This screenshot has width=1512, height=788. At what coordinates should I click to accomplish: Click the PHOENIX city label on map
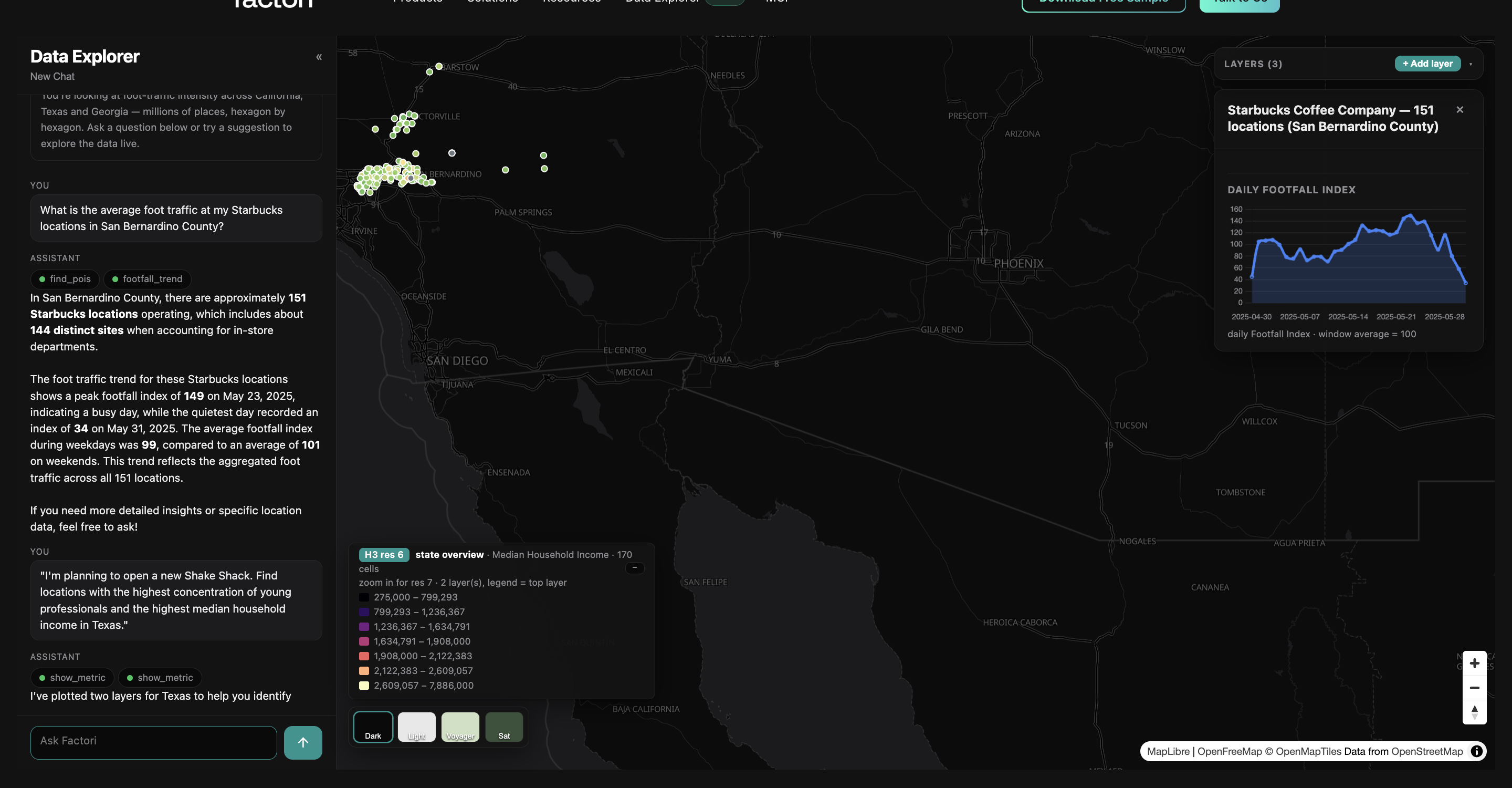pyautogui.click(x=1018, y=264)
